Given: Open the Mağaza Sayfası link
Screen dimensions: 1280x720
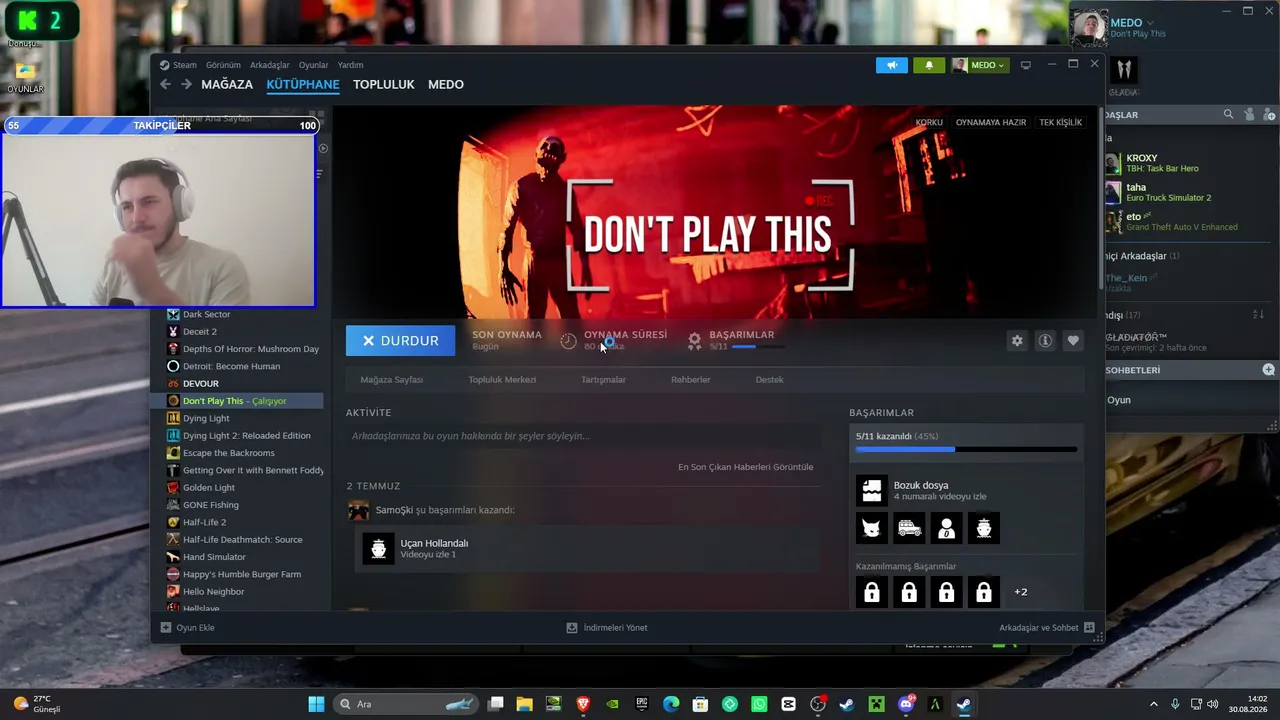Looking at the screenshot, I should coord(392,380).
